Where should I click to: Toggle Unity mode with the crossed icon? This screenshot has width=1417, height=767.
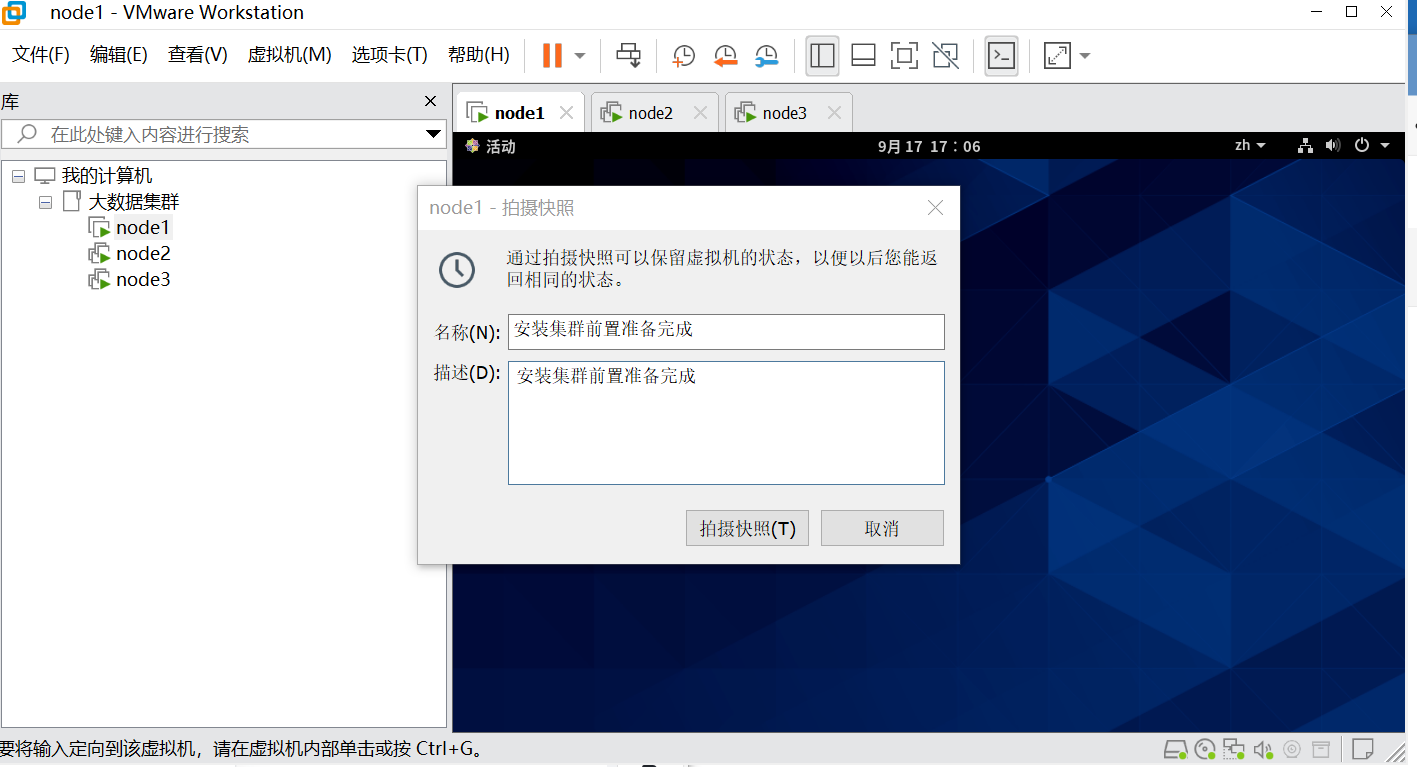tap(945, 55)
